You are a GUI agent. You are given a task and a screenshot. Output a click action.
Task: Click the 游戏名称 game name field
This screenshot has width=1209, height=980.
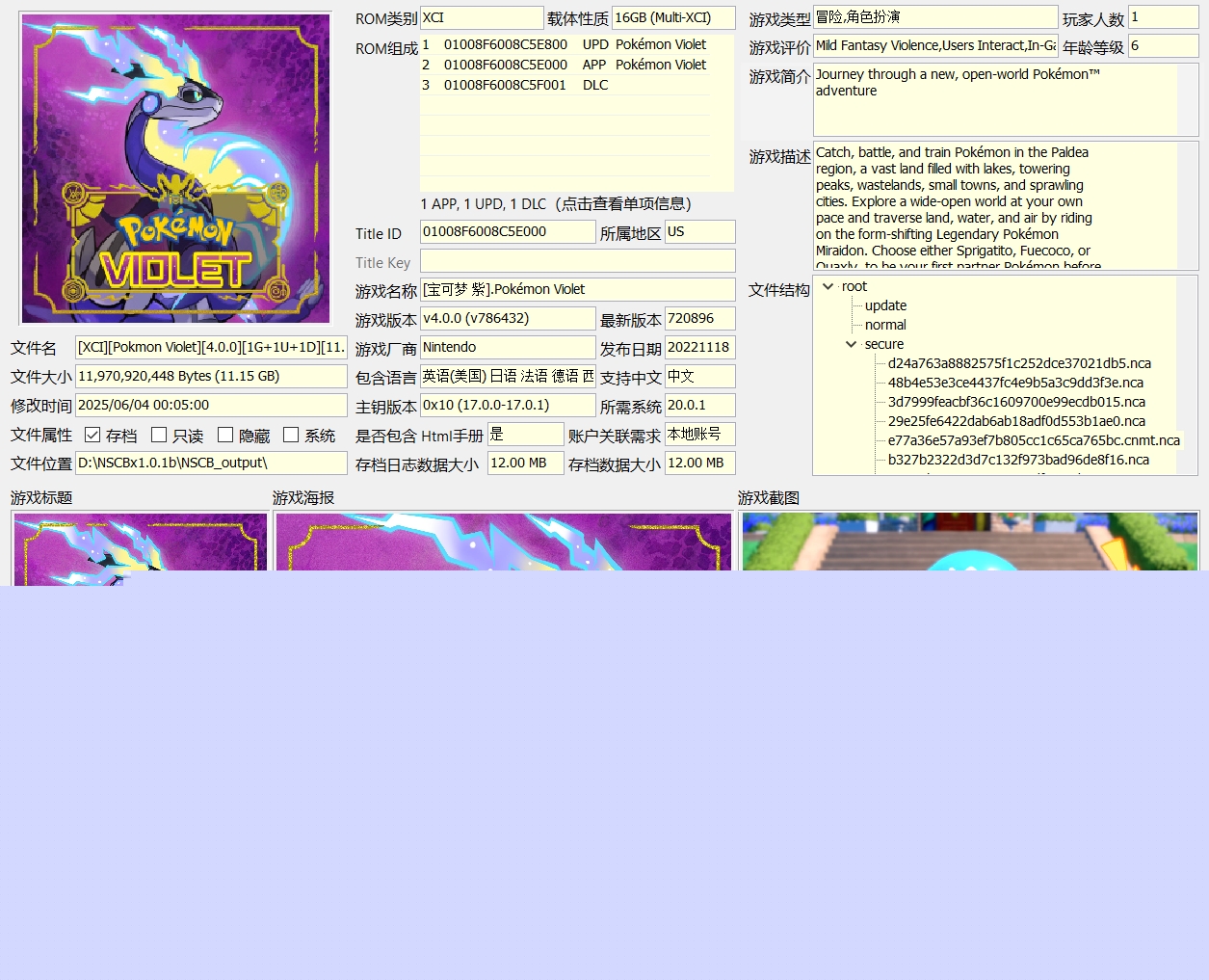pyautogui.click(x=578, y=290)
